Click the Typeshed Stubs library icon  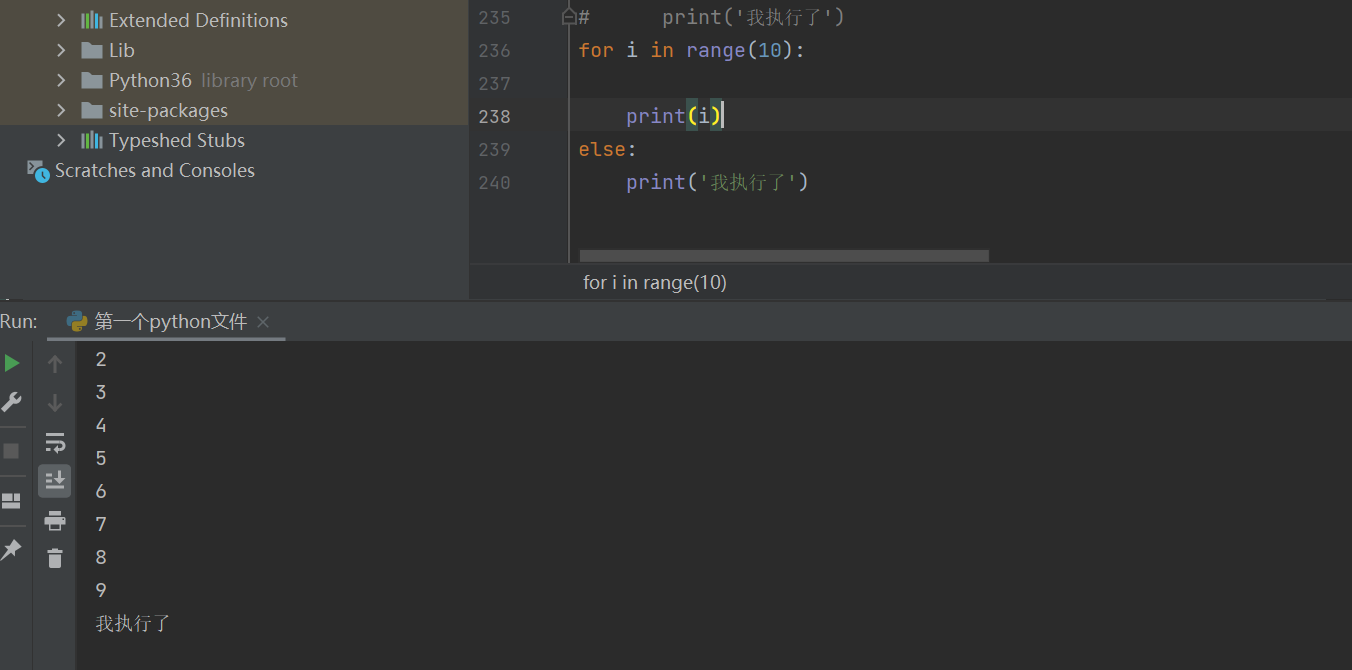click(92, 140)
